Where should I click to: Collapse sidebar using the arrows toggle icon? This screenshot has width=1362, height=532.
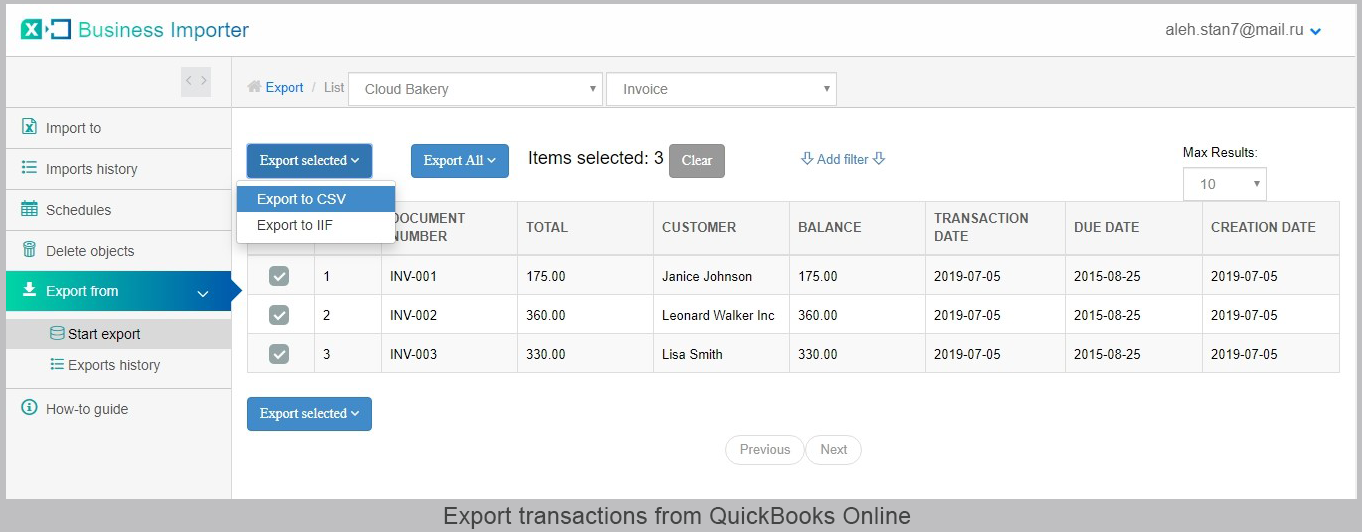(x=196, y=81)
